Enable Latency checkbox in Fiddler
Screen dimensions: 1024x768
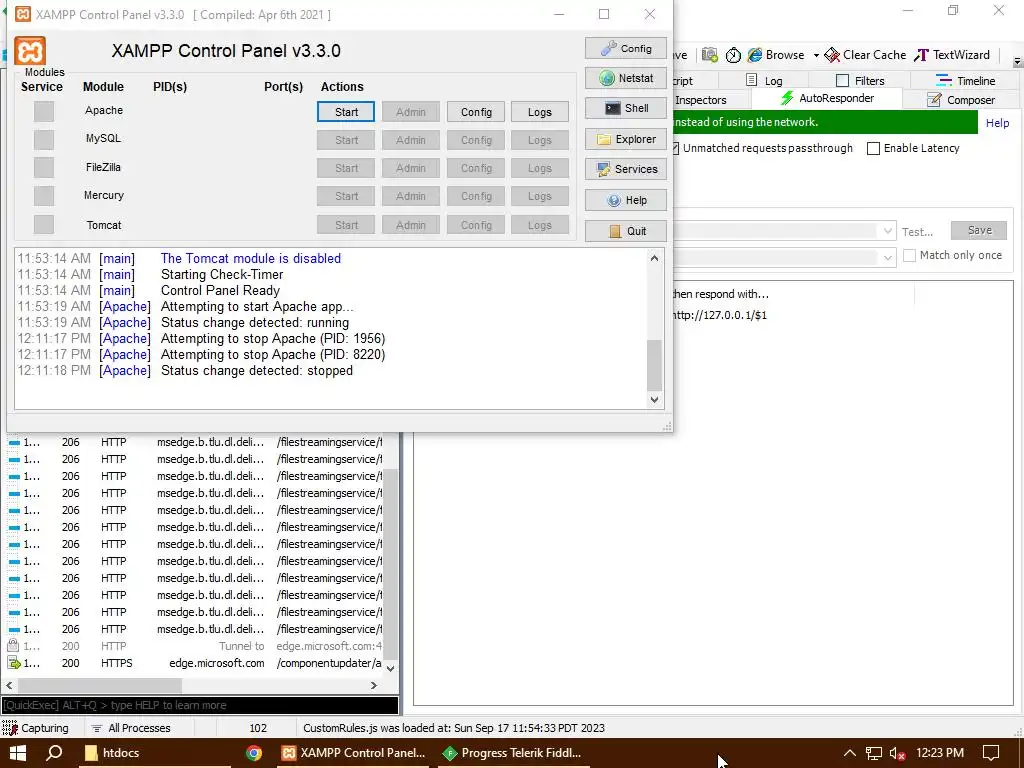(x=873, y=148)
